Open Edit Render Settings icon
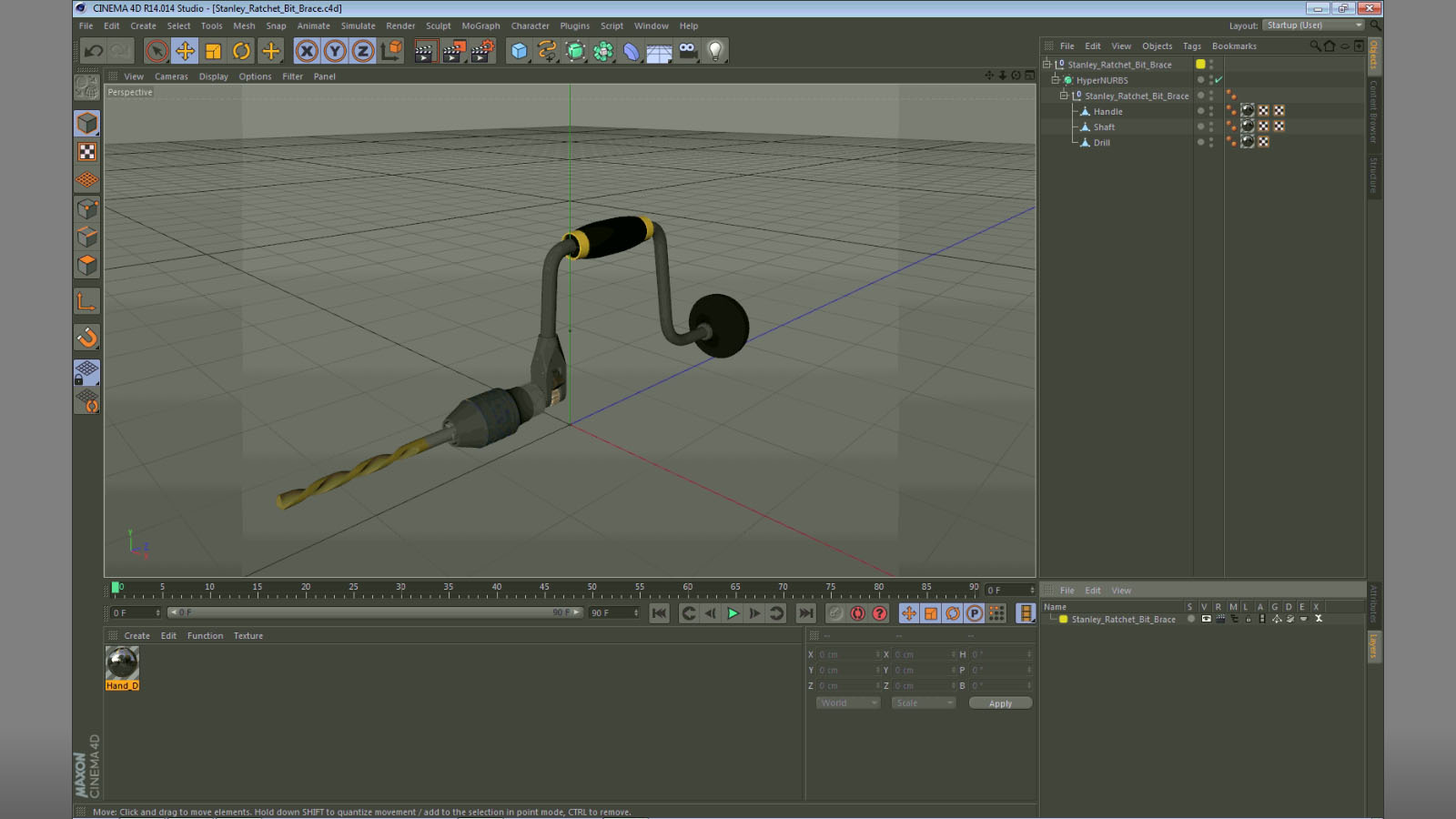Screen dimensions: 1456x819 coord(482,51)
